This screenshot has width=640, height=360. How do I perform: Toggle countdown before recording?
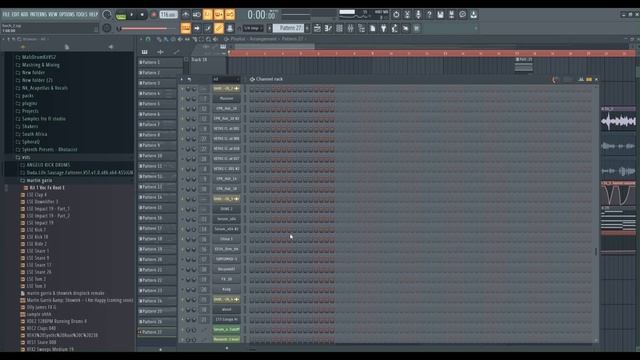point(208,15)
